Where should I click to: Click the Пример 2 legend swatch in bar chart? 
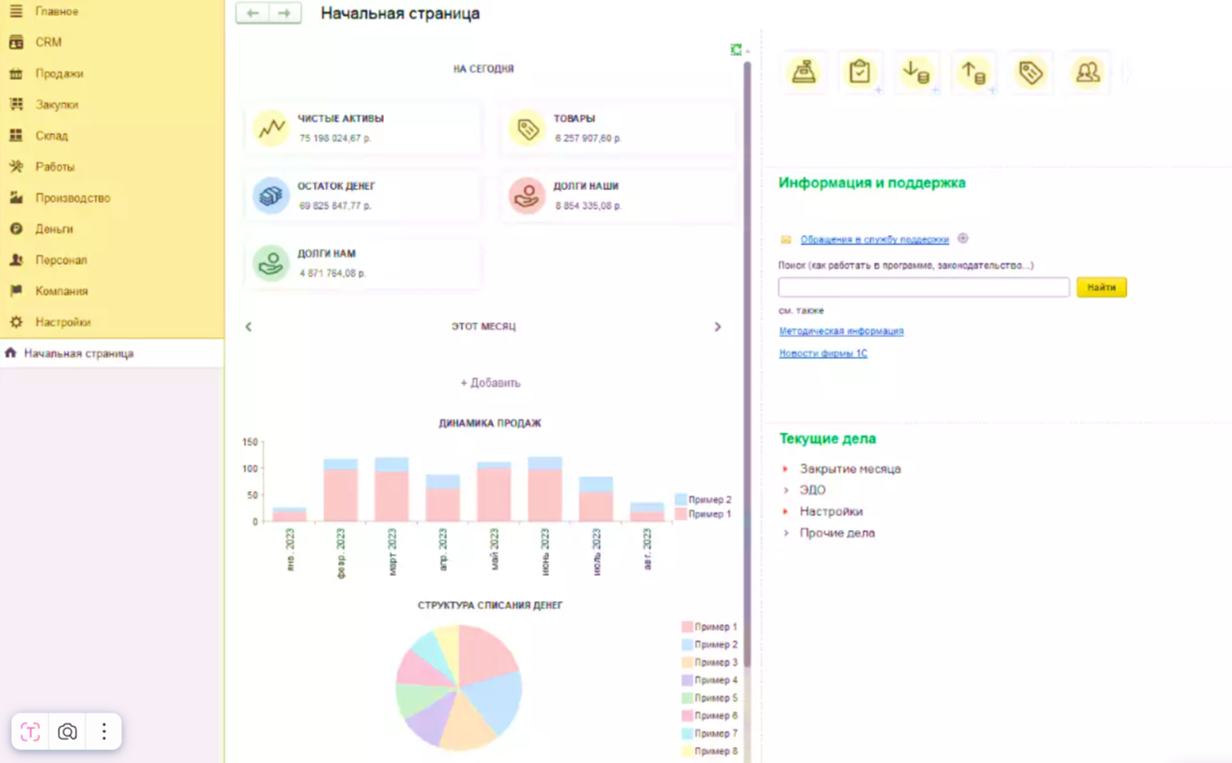pos(680,499)
